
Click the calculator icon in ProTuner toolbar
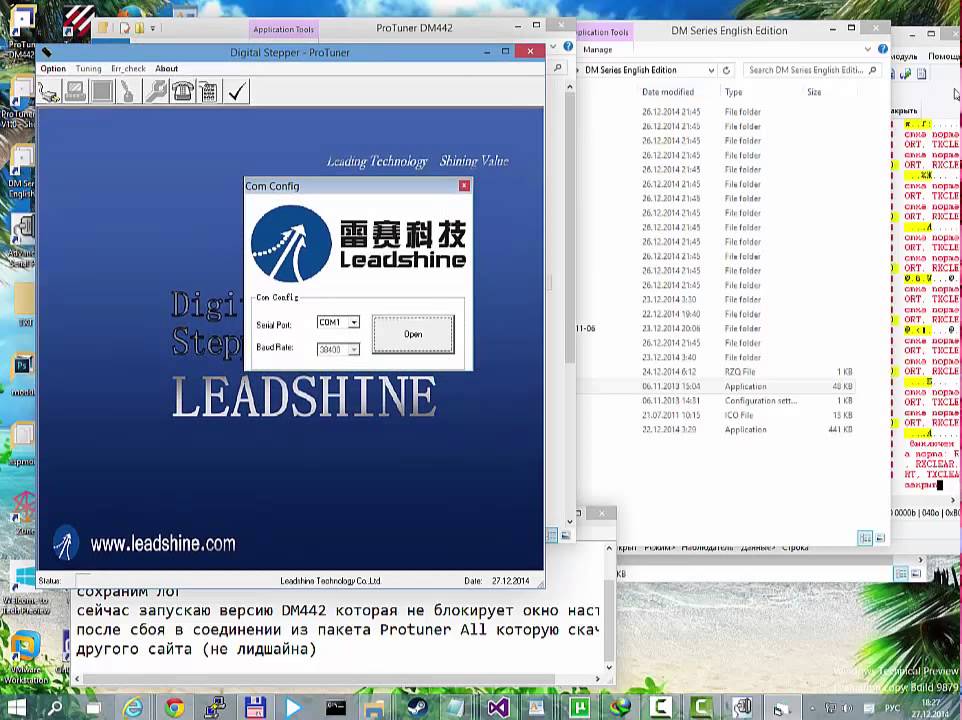tap(209, 91)
